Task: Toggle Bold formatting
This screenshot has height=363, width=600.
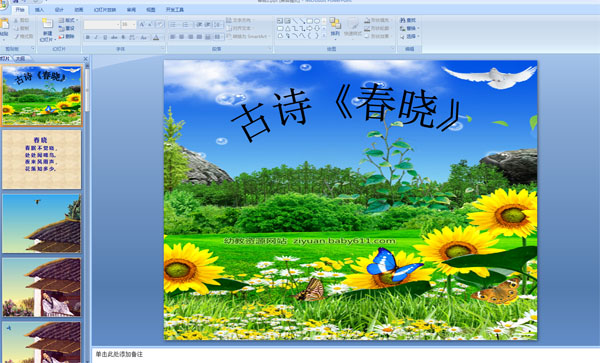Action: tap(88, 37)
